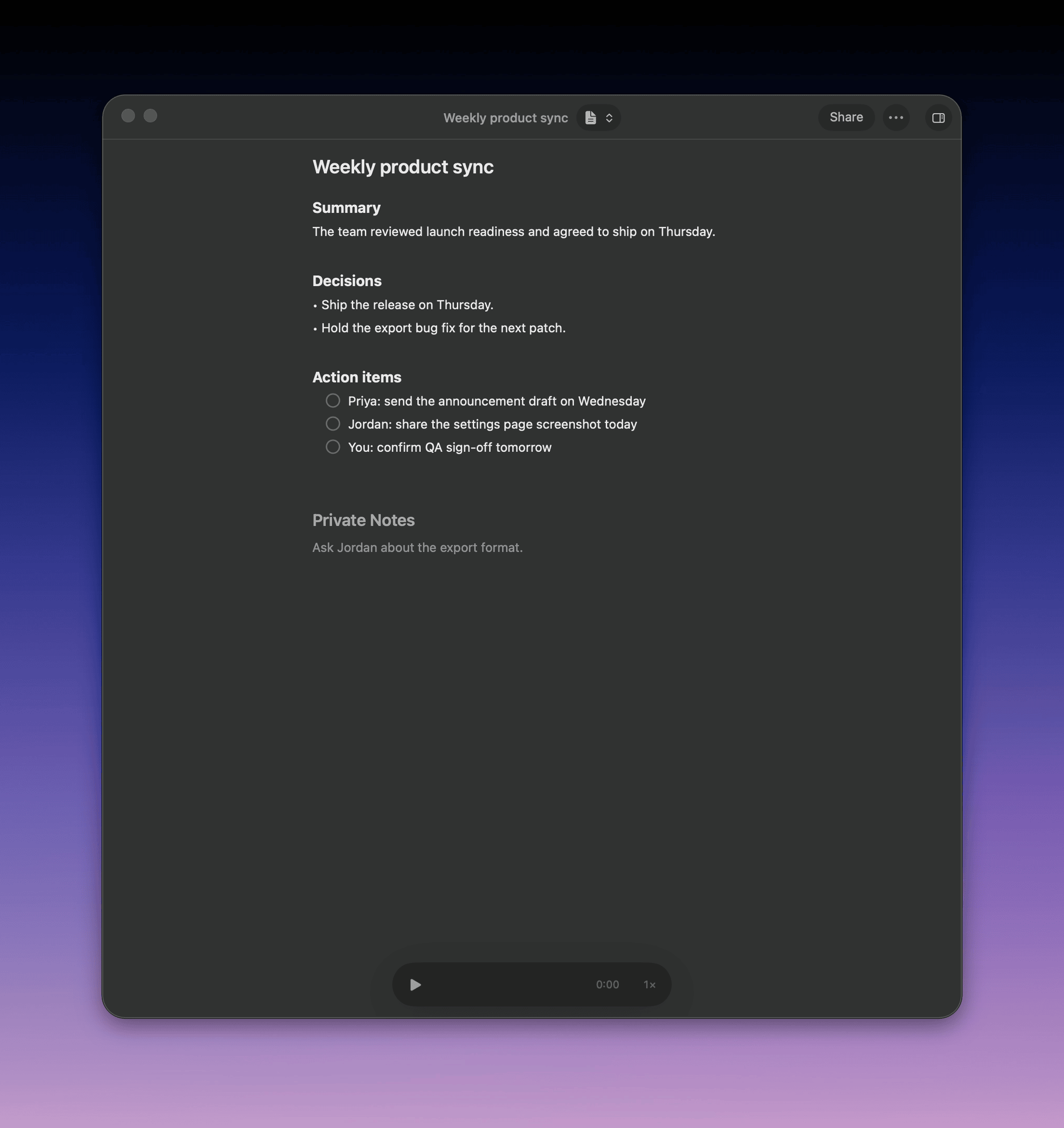Minimize the window with the second traffic-light button
This screenshot has width=1064, height=1128.
click(x=150, y=116)
